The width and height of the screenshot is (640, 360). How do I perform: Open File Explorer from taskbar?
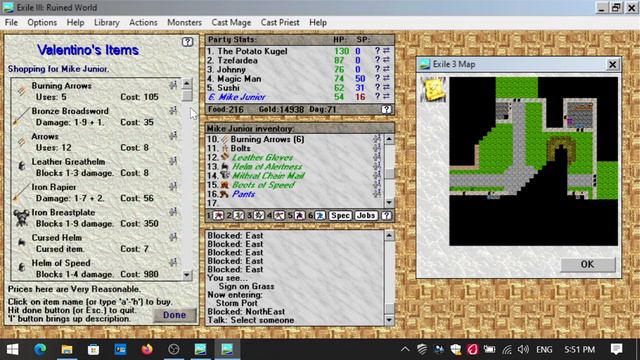coord(67,349)
